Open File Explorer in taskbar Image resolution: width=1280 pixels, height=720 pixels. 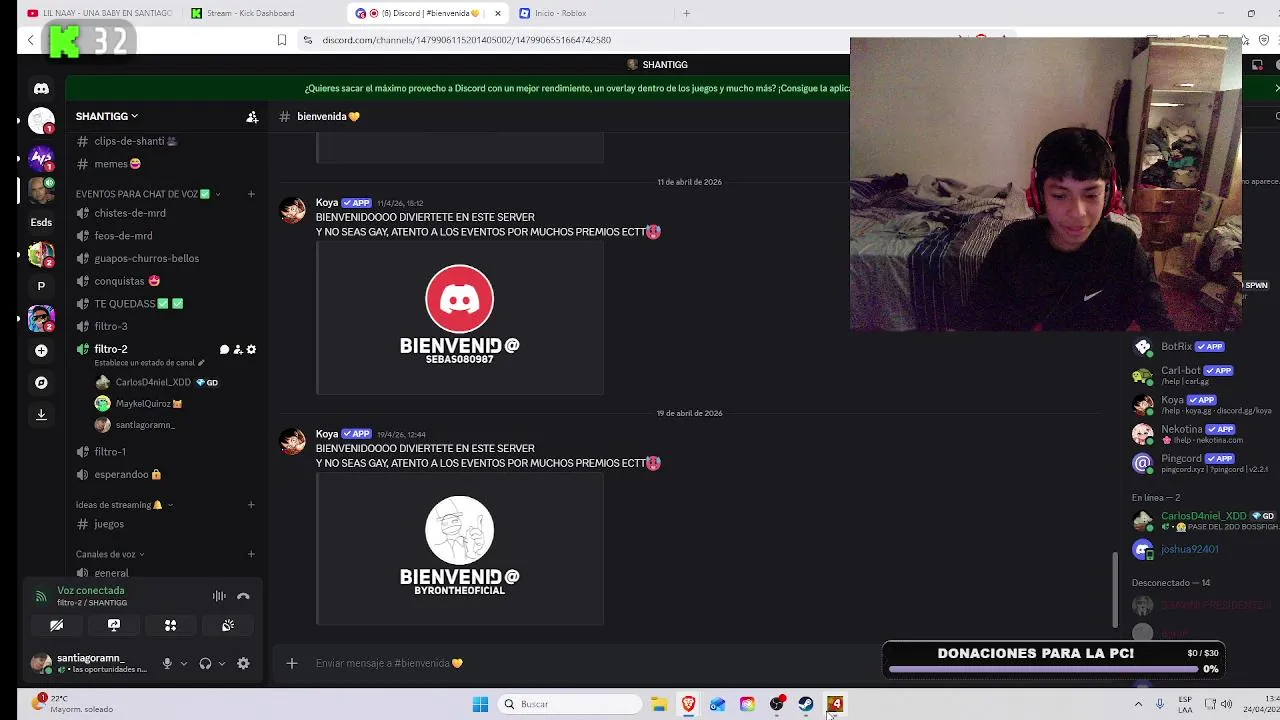(x=659, y=704)
